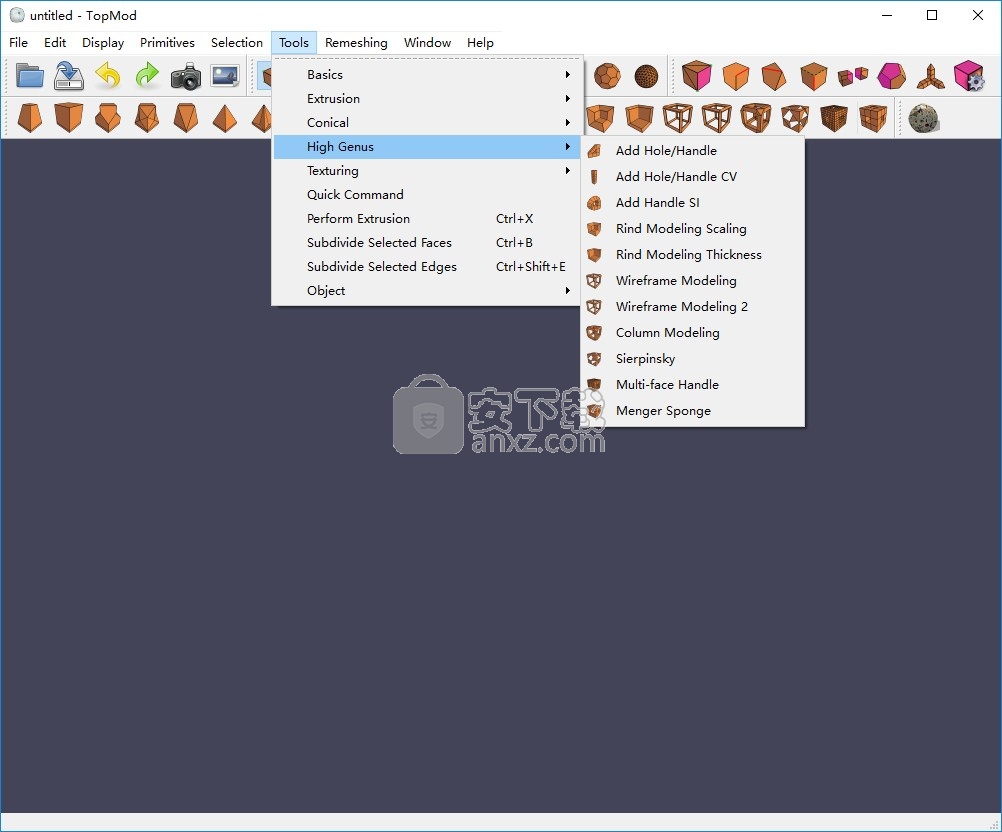Select the soccer ball primitive icon
The height and width of the screenshot is (832, 1002).
(607, 76)
